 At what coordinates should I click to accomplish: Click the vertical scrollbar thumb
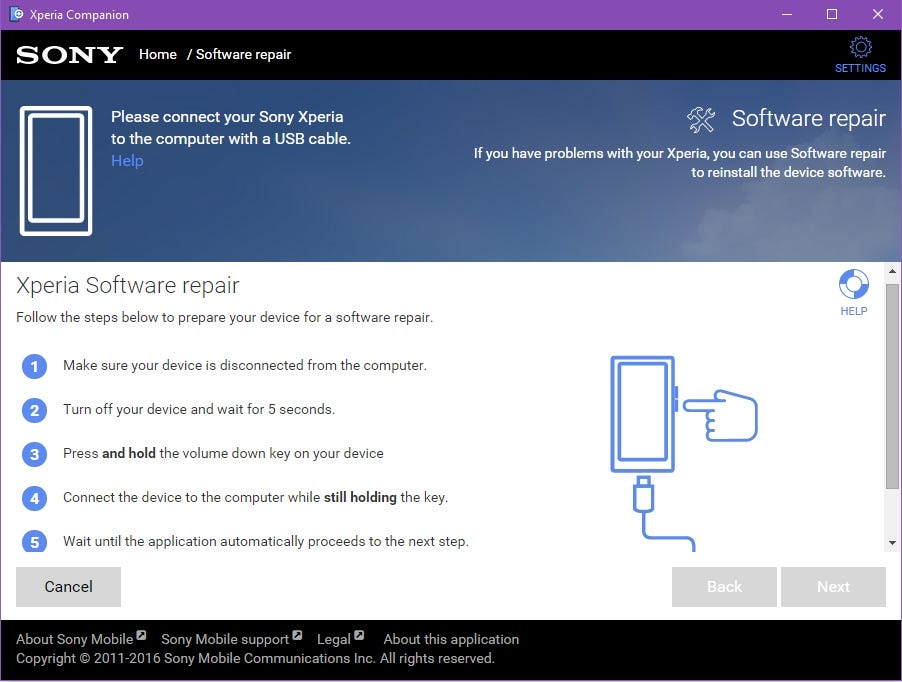pos(892,386)
